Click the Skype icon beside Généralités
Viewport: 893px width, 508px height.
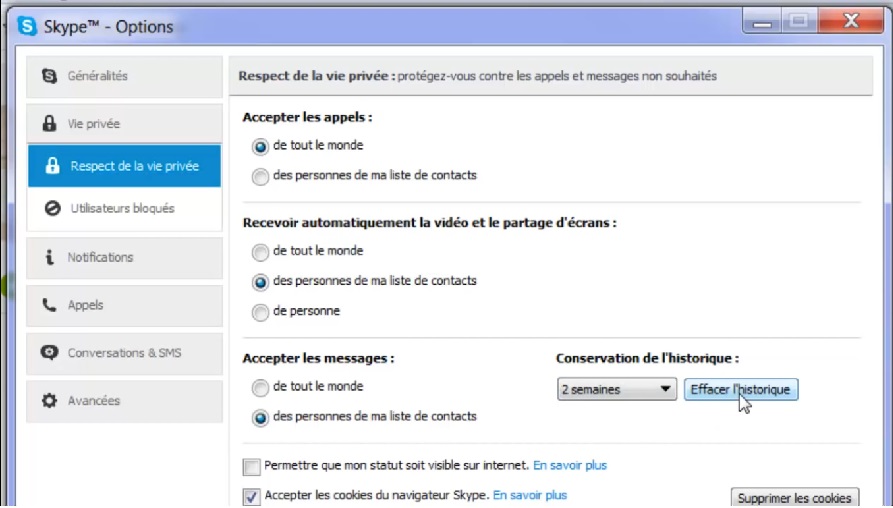click(50, 76)
